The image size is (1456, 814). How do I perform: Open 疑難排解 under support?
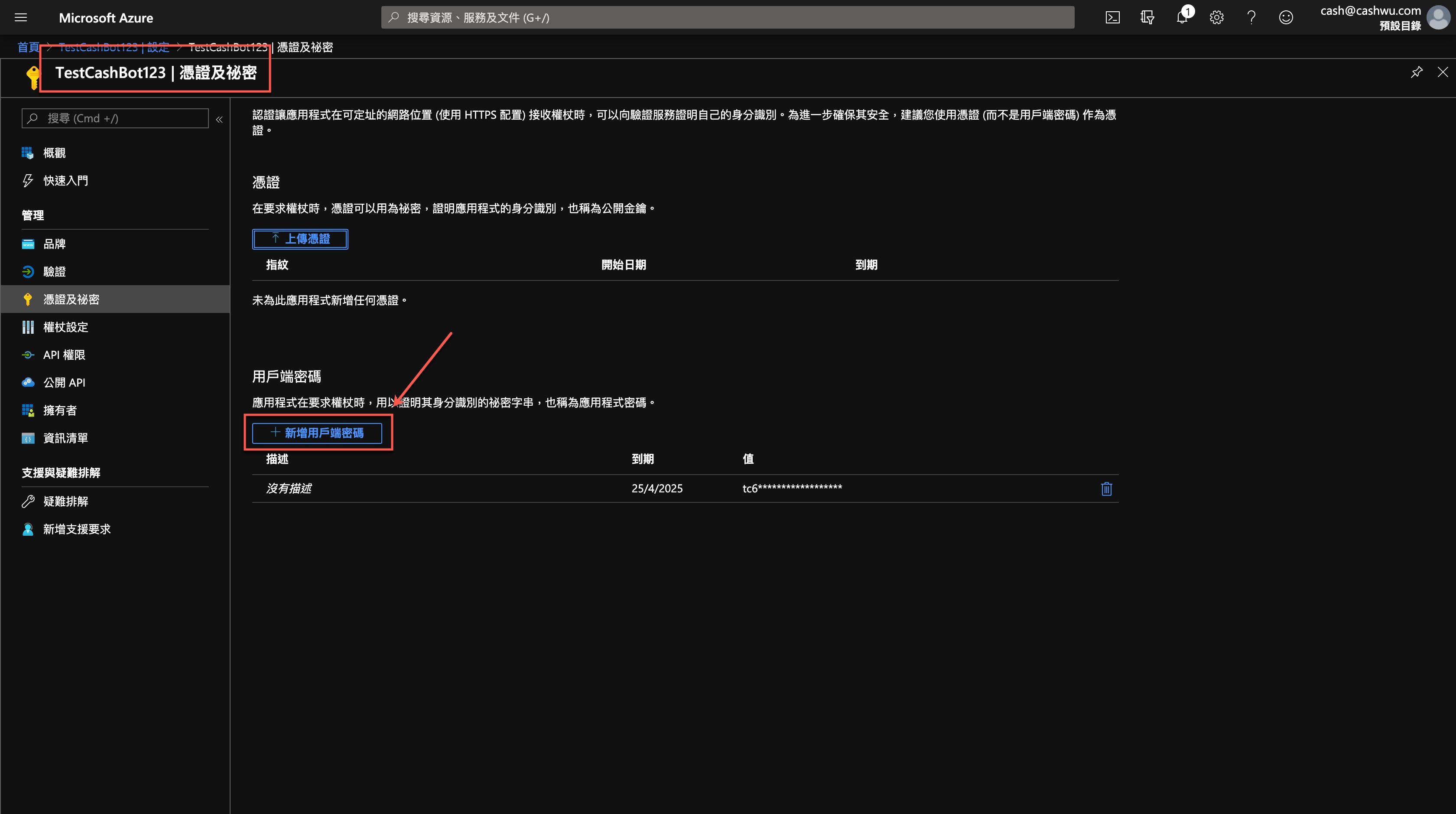(65, 501)
